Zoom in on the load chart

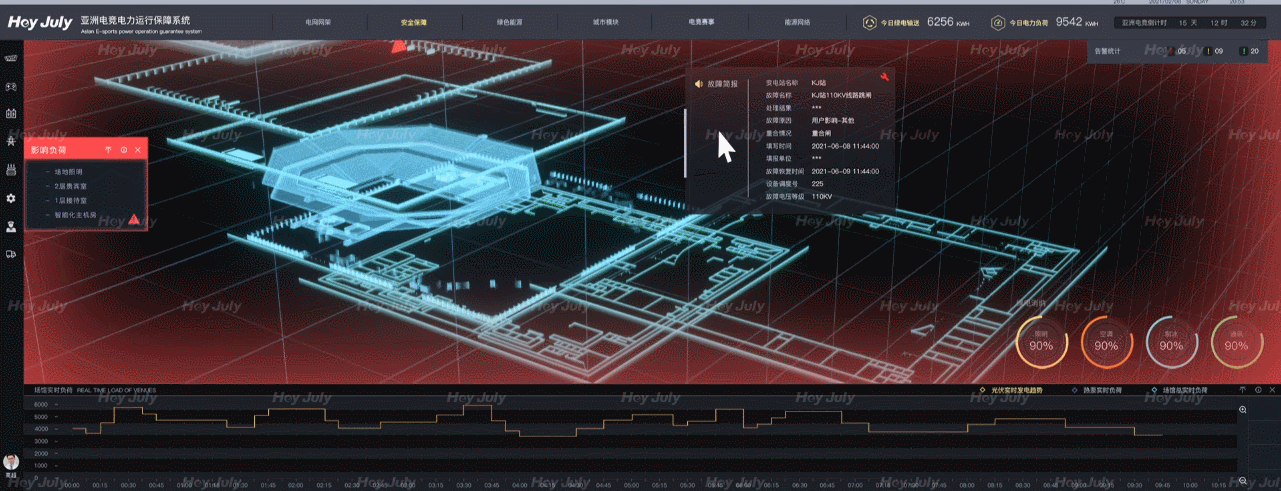click(1243, 410)
